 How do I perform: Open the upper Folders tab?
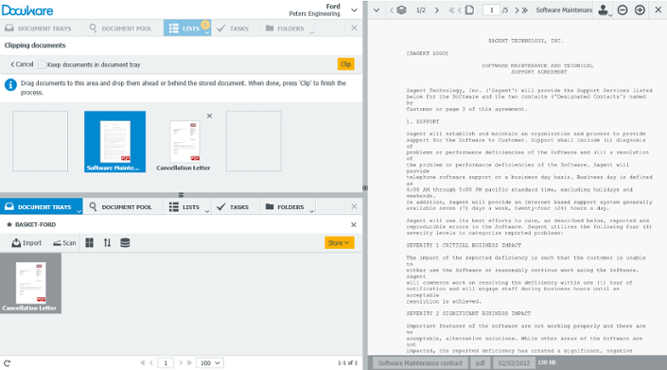285,28
